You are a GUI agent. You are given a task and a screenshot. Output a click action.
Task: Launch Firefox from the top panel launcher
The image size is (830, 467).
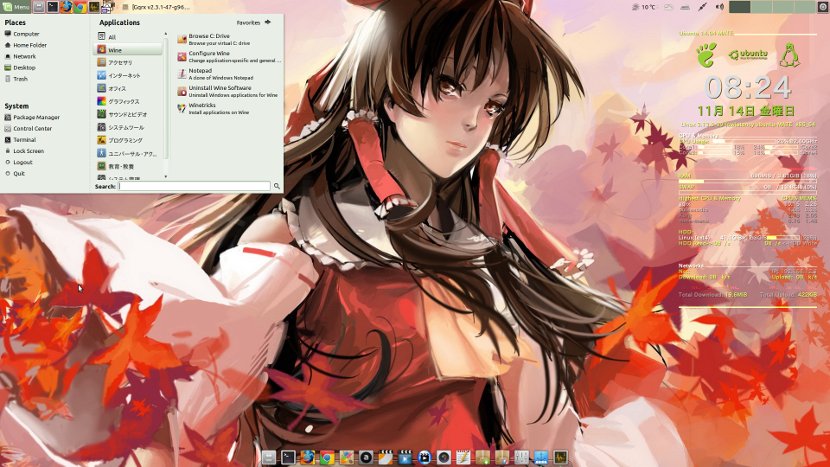[x=66, y=7]
